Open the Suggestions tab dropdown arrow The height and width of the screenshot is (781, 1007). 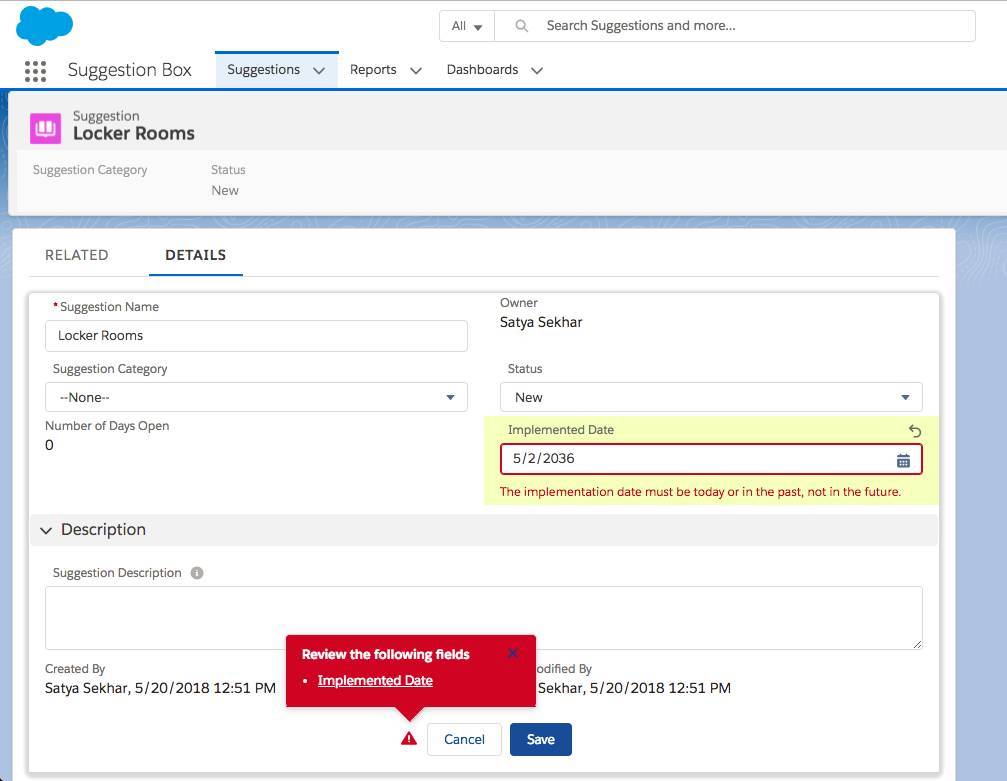click(318, 70)
